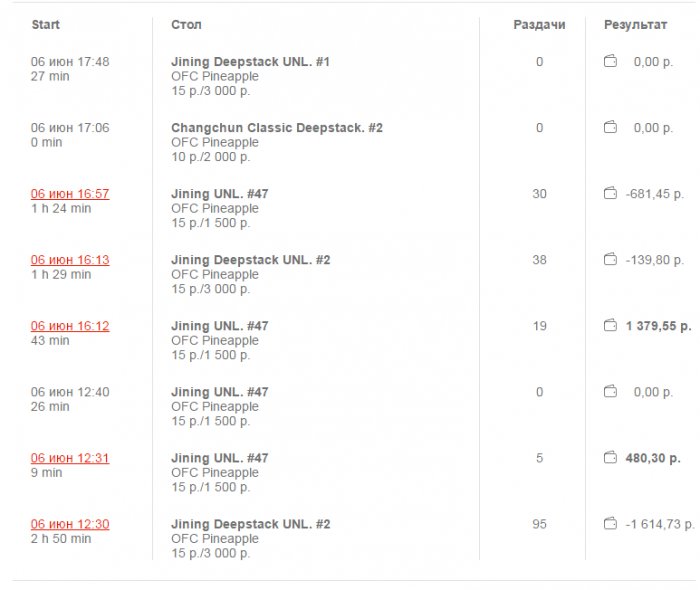Image resolution: width=700 pixels, height=590 pixels.
Task: Click wallet icon beside 0,00 р. for Jining Deepstack #1
Action: [610, 62]
